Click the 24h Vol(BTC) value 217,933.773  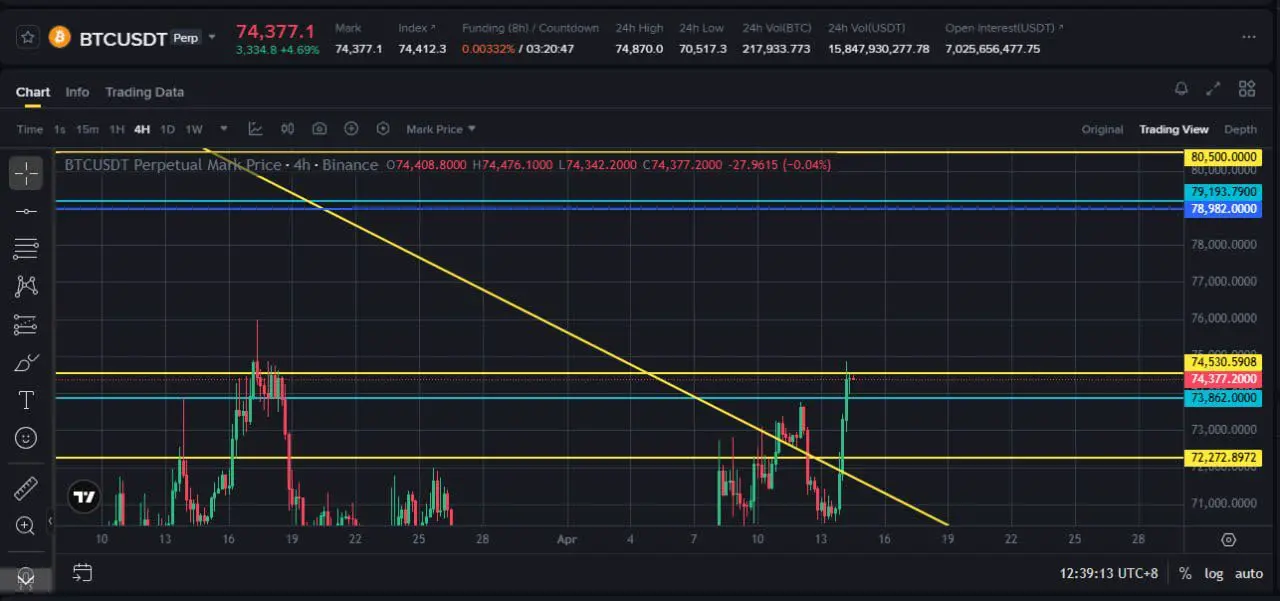[x=776, y=49]
